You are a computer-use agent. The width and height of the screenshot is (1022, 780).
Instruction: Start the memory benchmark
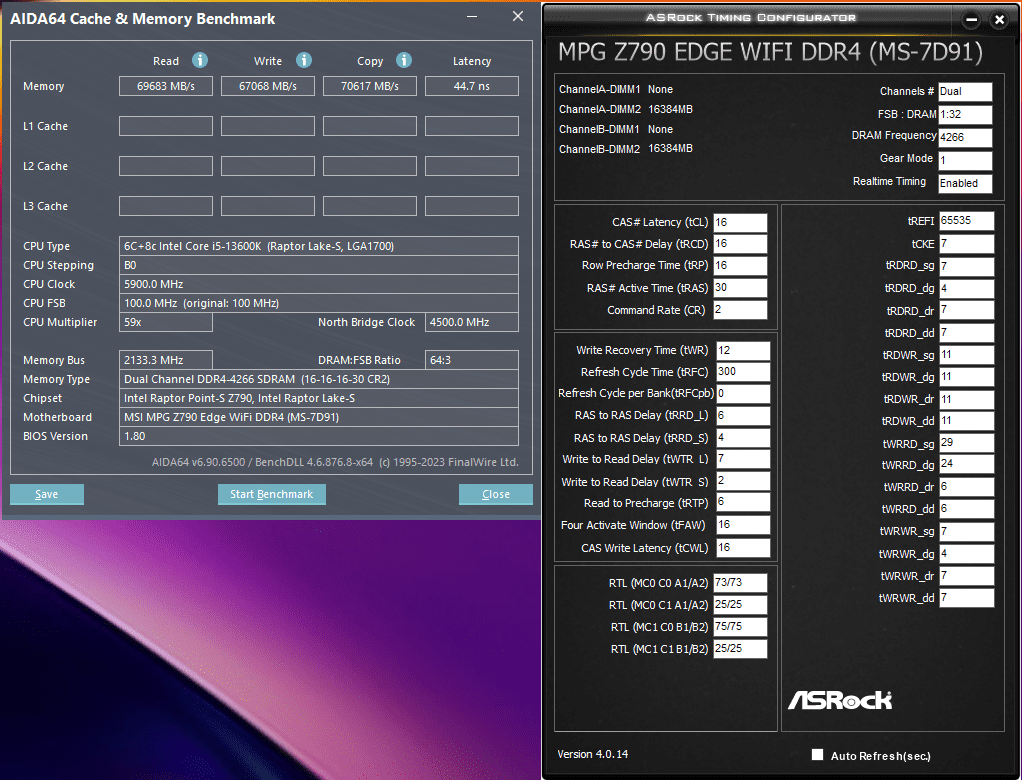(x=272, y=494)
